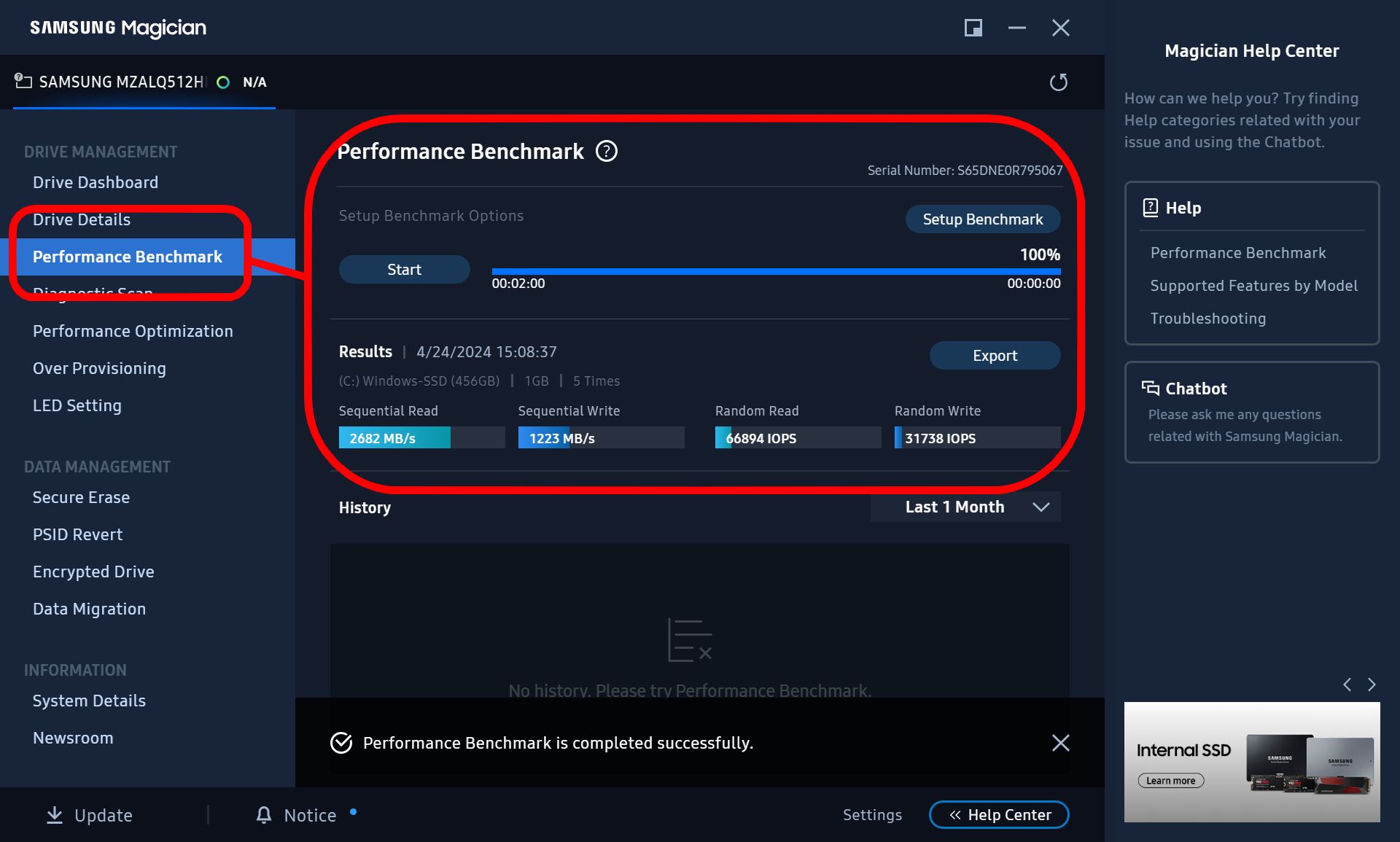Open Encrypted Drive page
The width and height of the screenshot is (1400, 842).
point(93,572)
